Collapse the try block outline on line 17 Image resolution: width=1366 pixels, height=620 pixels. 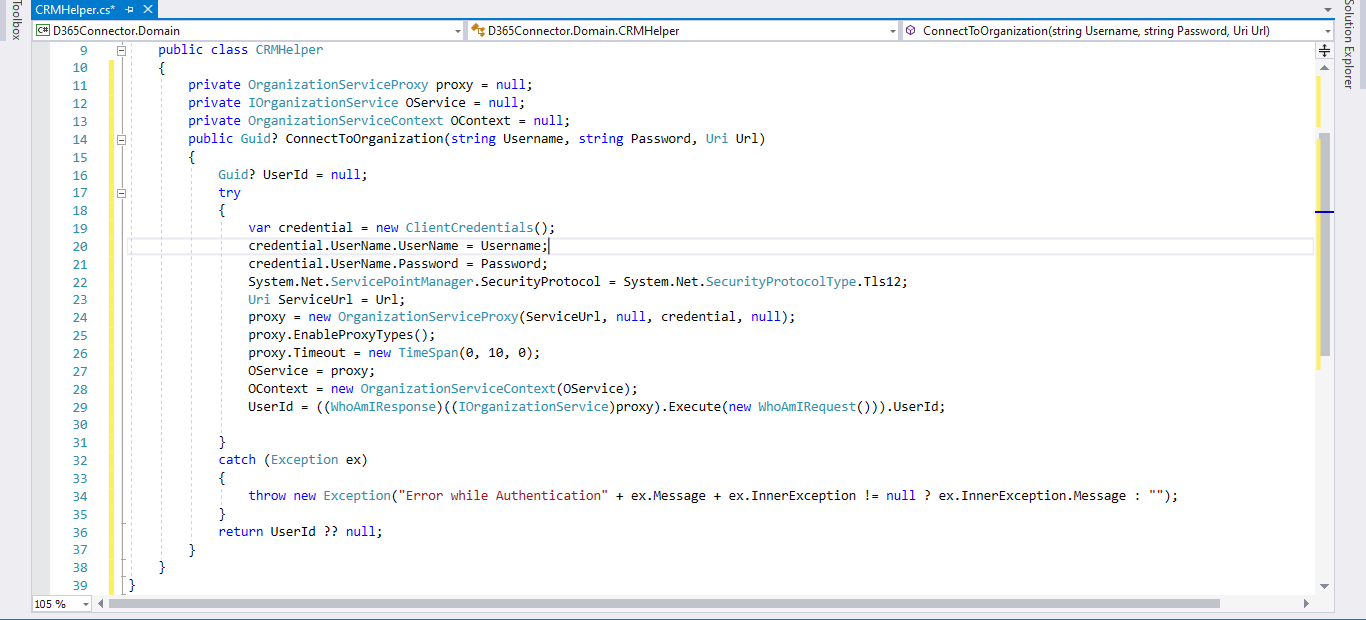(121, 192)
